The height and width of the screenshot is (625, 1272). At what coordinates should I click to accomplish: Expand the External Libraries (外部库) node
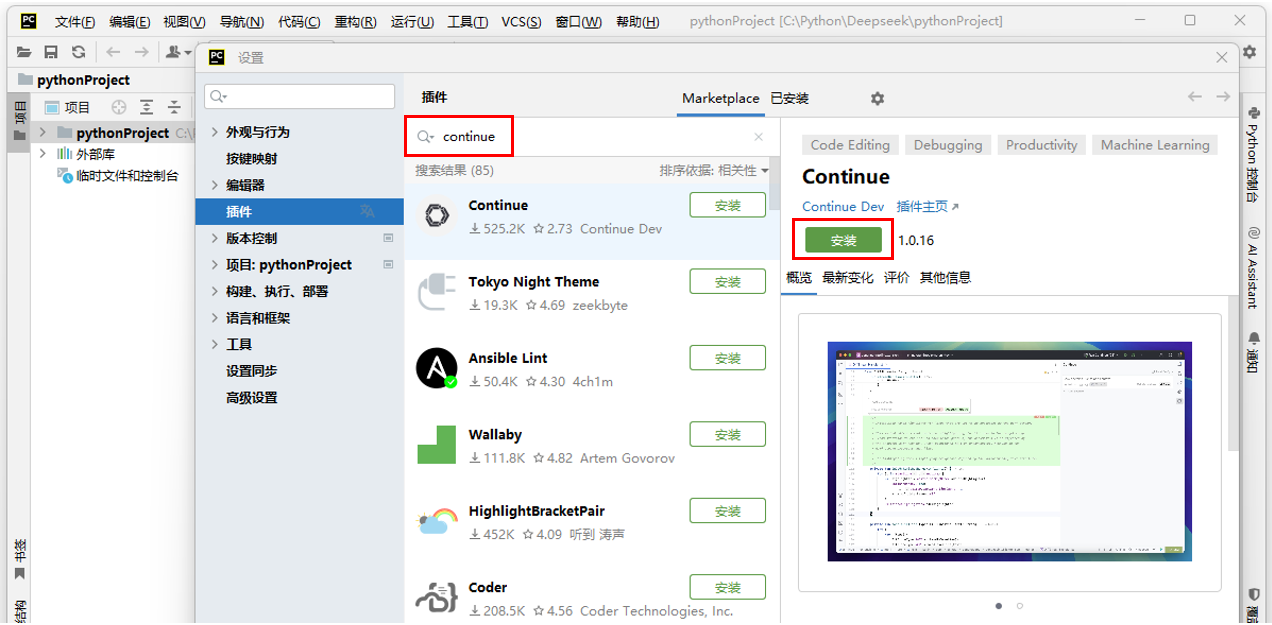coord(42,154)
